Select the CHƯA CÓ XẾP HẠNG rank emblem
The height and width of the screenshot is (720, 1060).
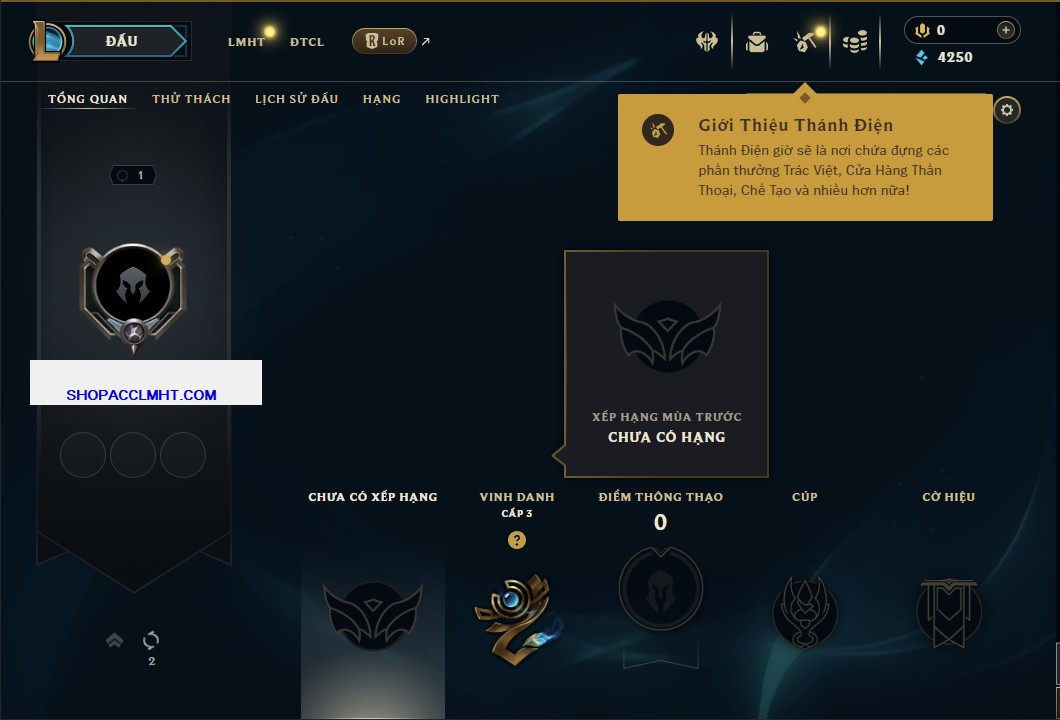tap(372, 615)
